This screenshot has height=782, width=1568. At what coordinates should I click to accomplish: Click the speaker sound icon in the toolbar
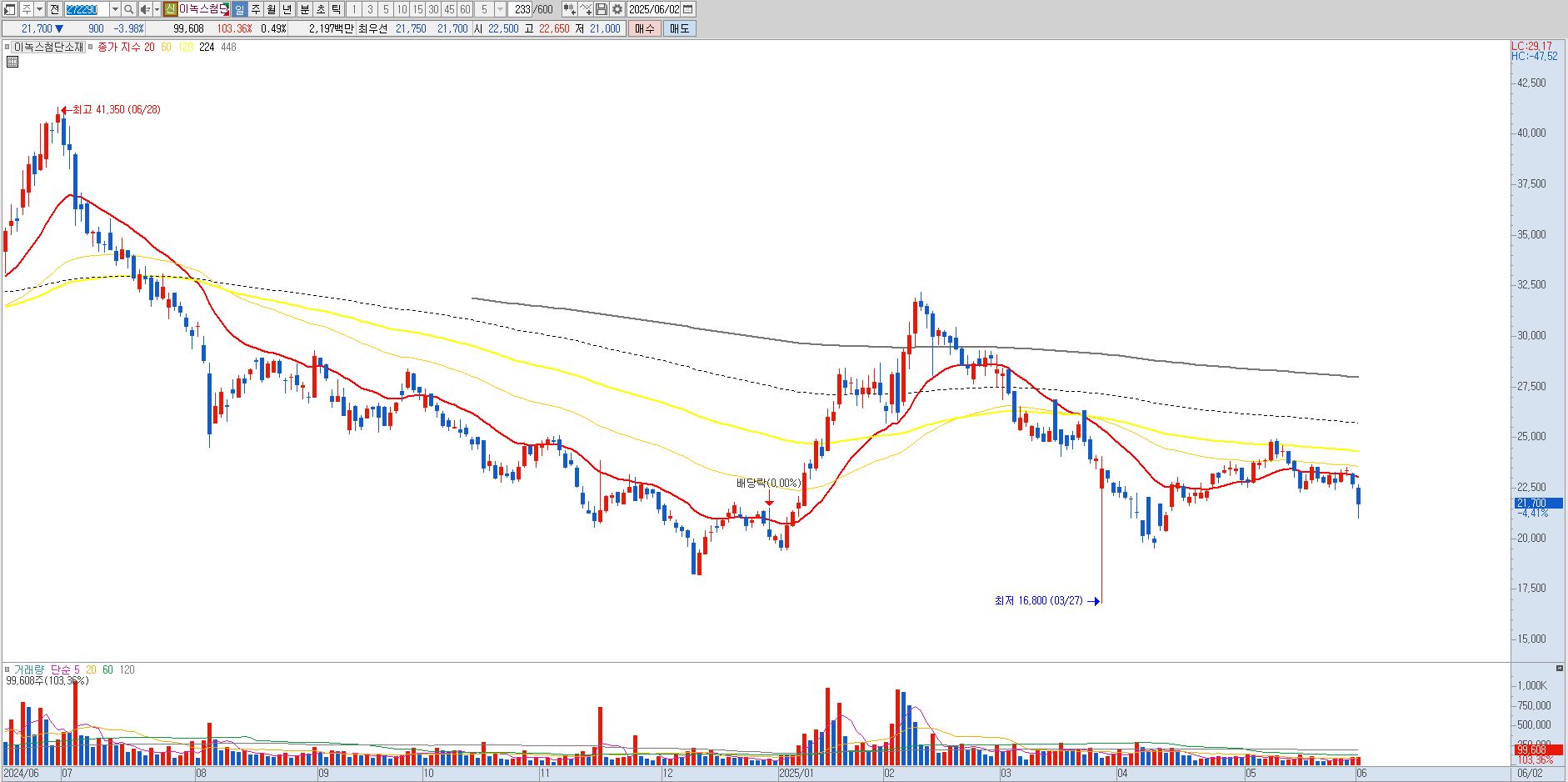click(145, 9)
